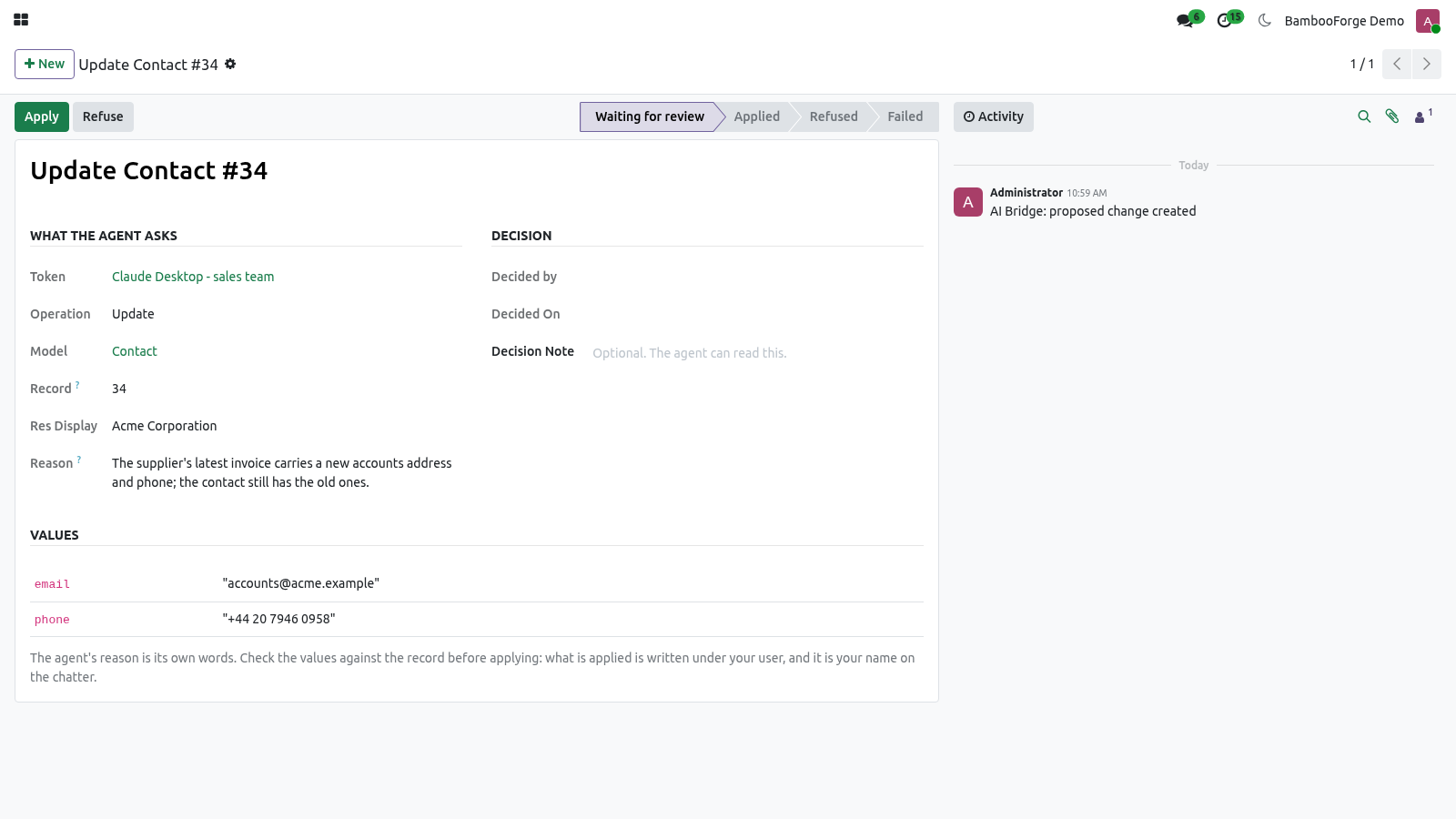The width and height of the screenshot is (1456, 819).
Task: Select the Failed status stage
Action: [x=905, y=116]
